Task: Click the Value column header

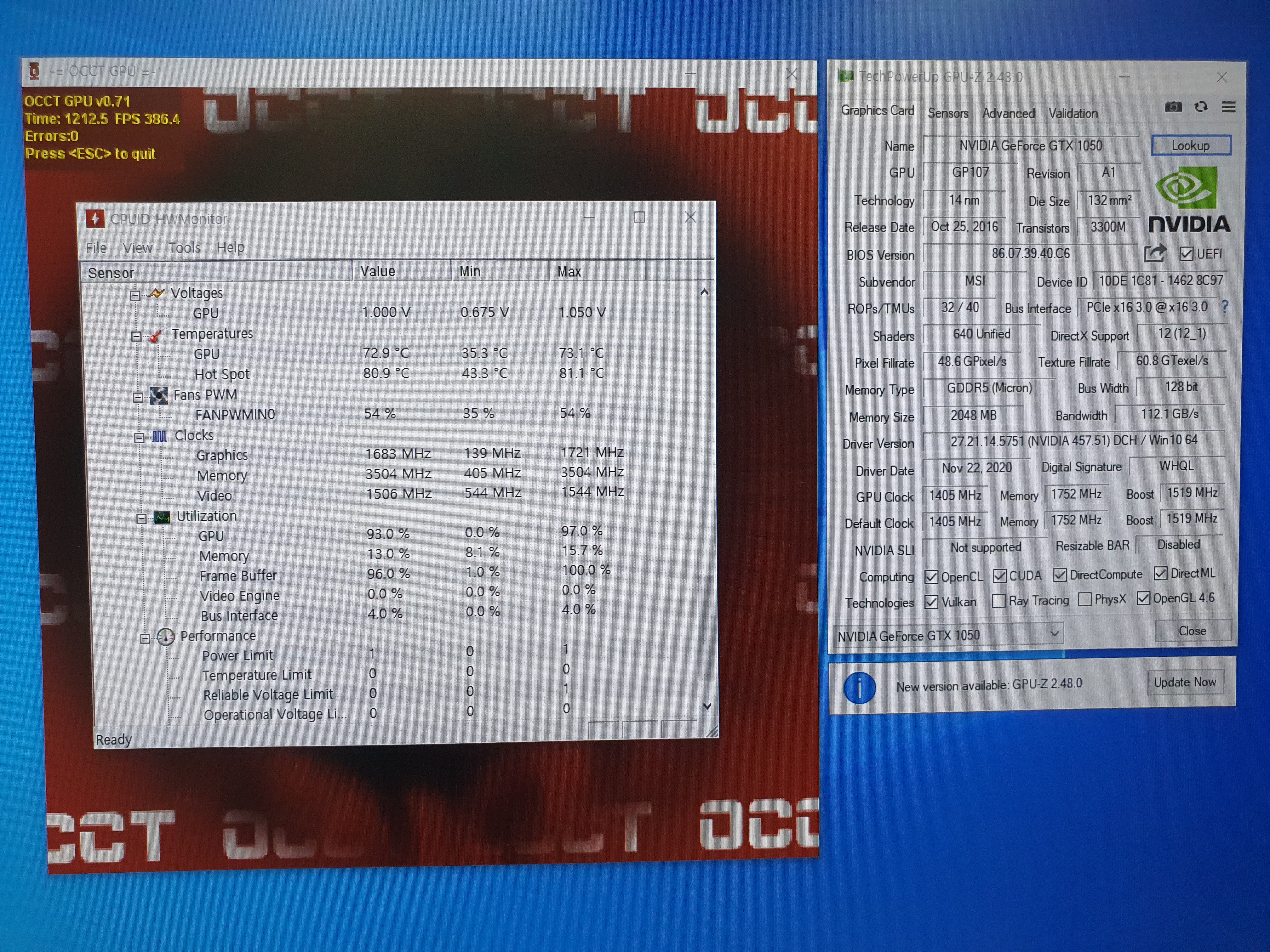Action: point(401,271)
